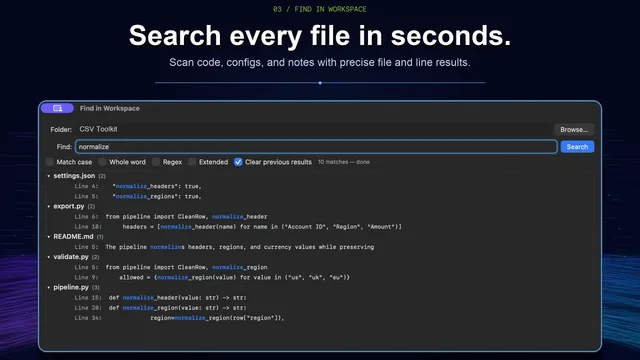Open validate.py Line 5 import match

[x=171, y=267]
